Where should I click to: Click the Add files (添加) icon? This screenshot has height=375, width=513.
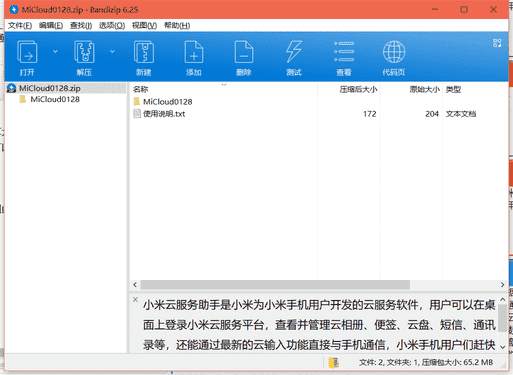(x=194, y=52)
